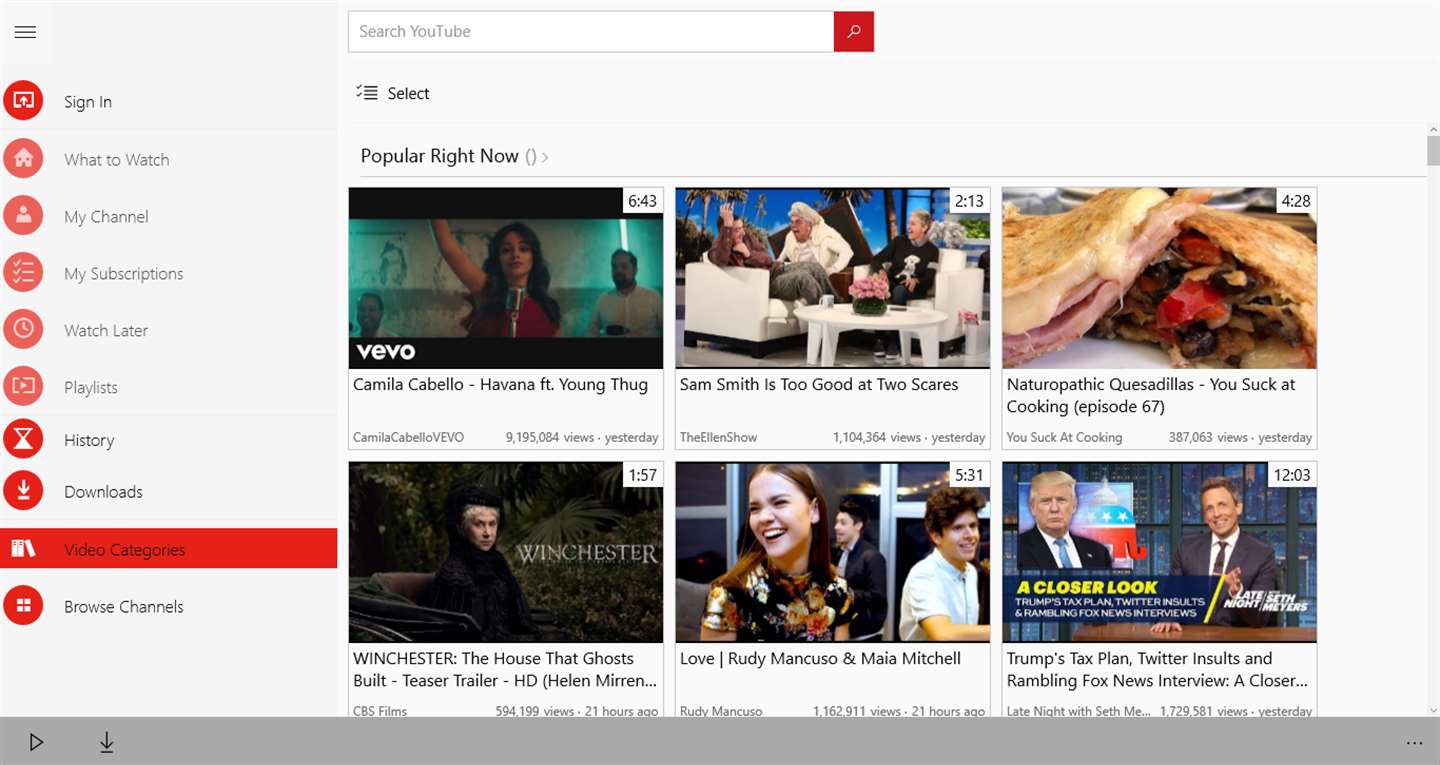Viewport: 1440px width, 765px height.
Task: Click channel name You Suck At Cooking
Action: click(1064, 437)
